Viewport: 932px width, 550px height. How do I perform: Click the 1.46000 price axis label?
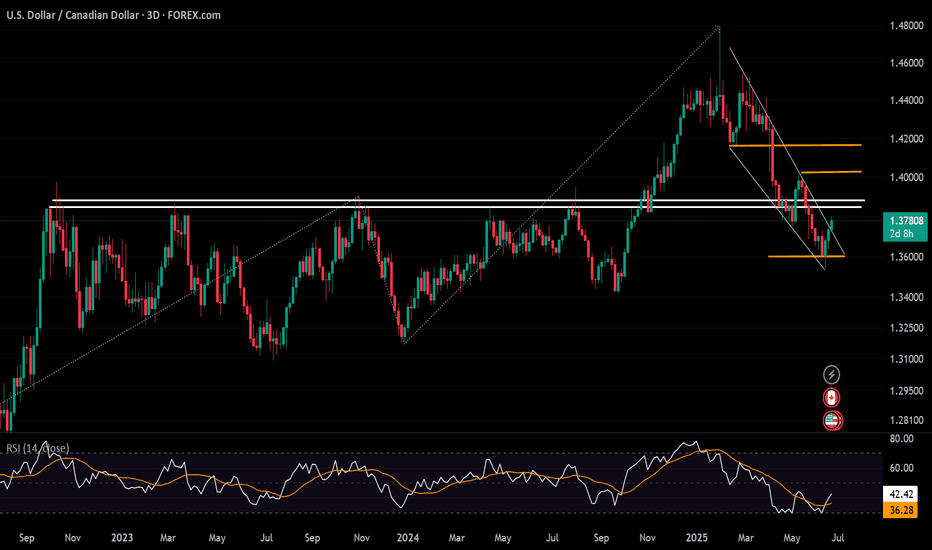(x=906, y=63)
